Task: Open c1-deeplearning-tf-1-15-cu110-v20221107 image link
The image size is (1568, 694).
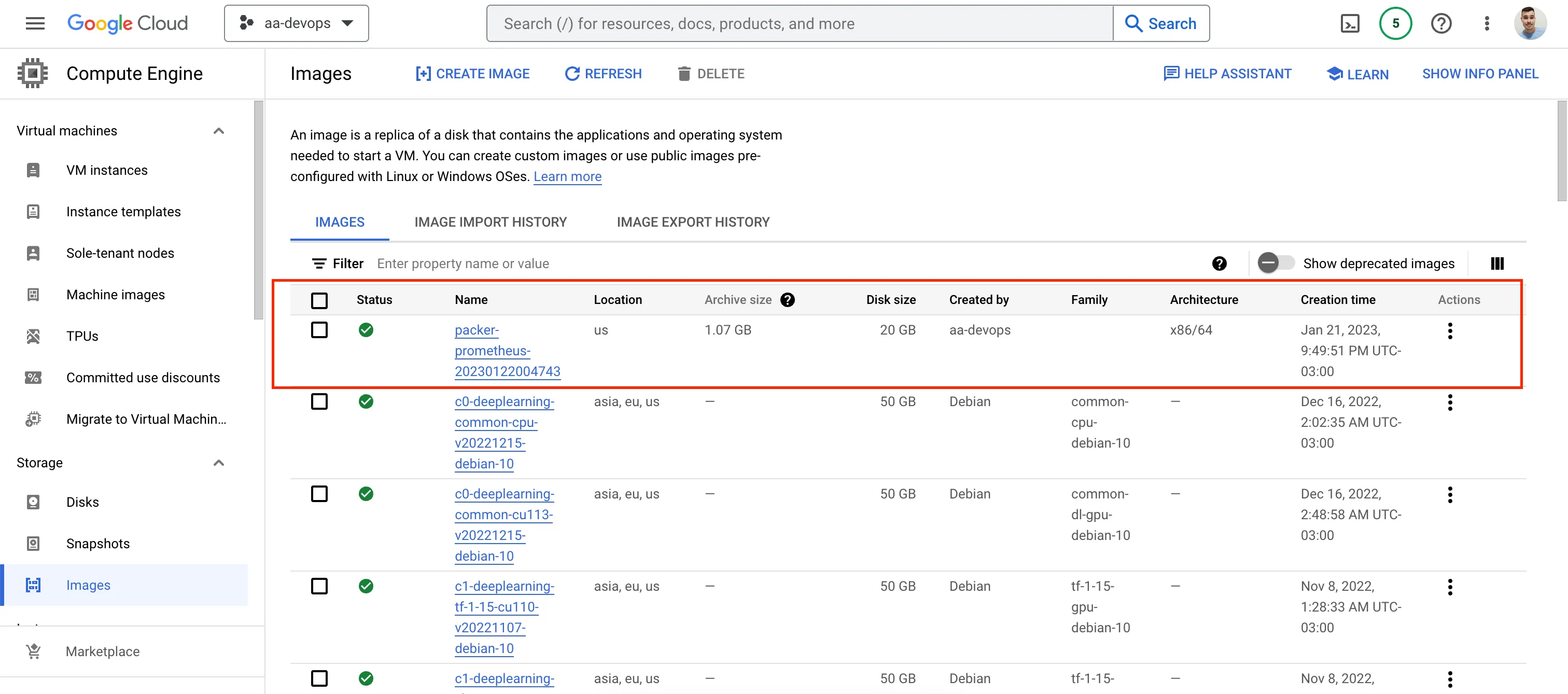Action: tap(504, 617)
